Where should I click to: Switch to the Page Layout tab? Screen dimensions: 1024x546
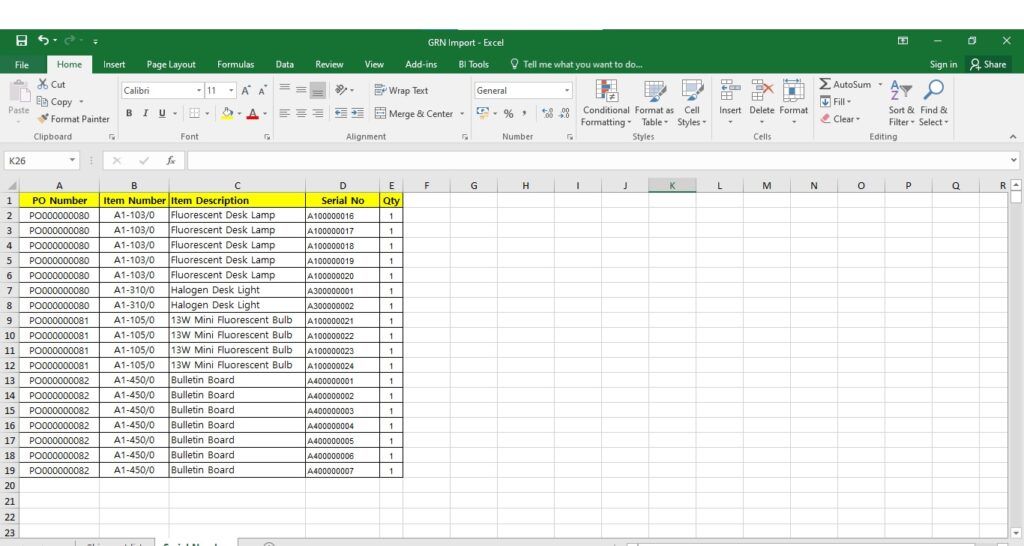point(171,65)
